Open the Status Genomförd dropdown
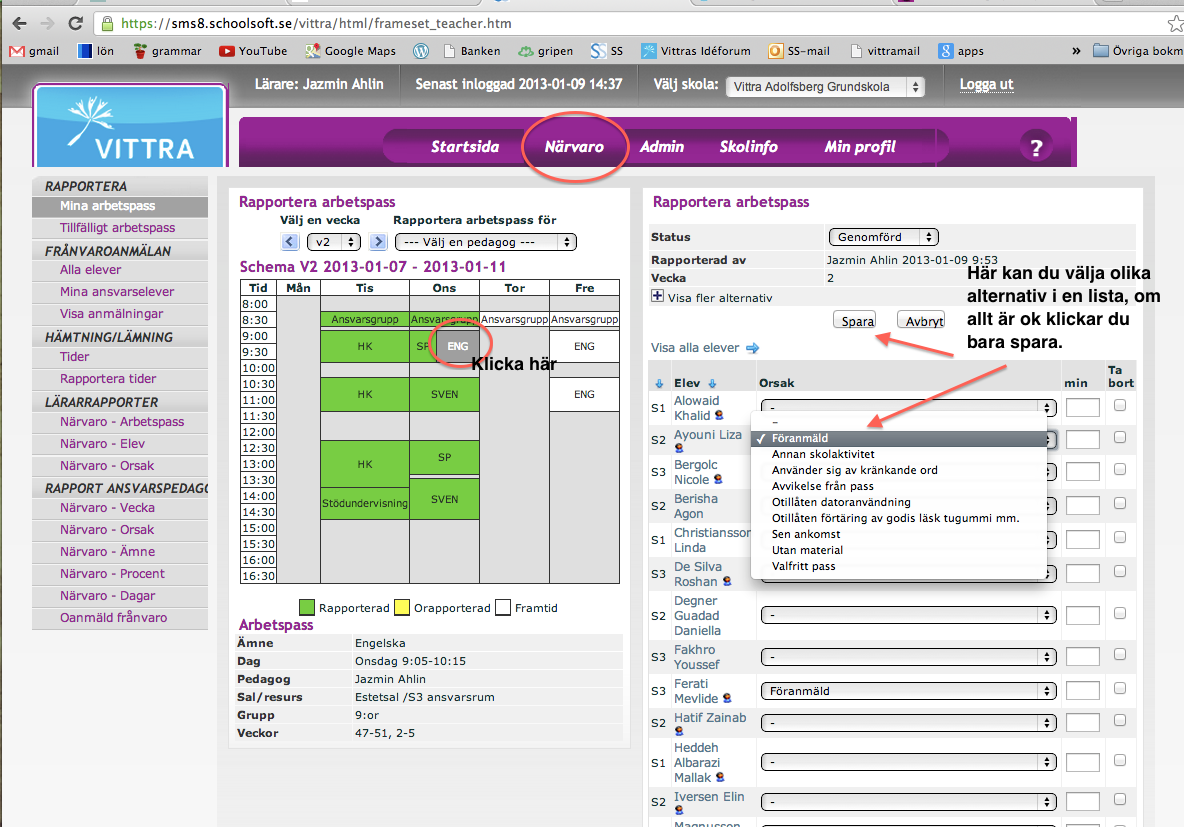Viewport: 1184px width, 827px height. (x=883, y=237)
